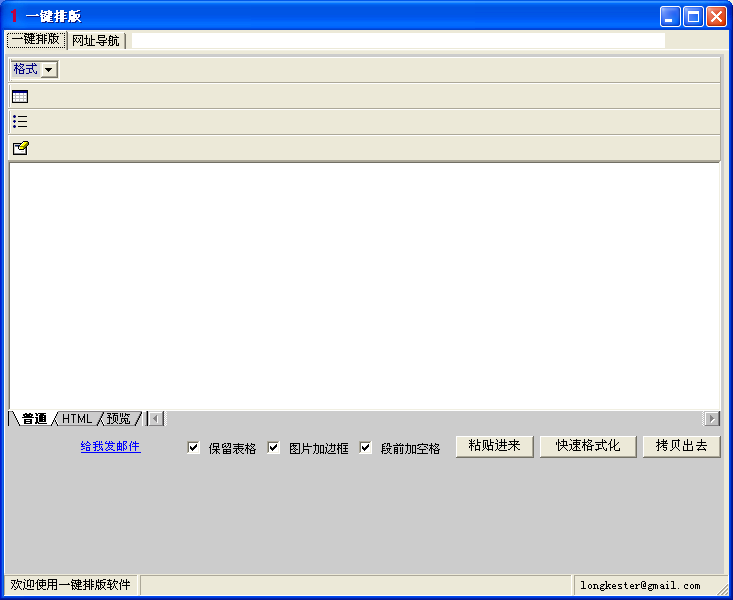Click the 快速格式化 button
The width and height of the screenshot is (733, 600).
pyautogui.click(x=588, y=446)
